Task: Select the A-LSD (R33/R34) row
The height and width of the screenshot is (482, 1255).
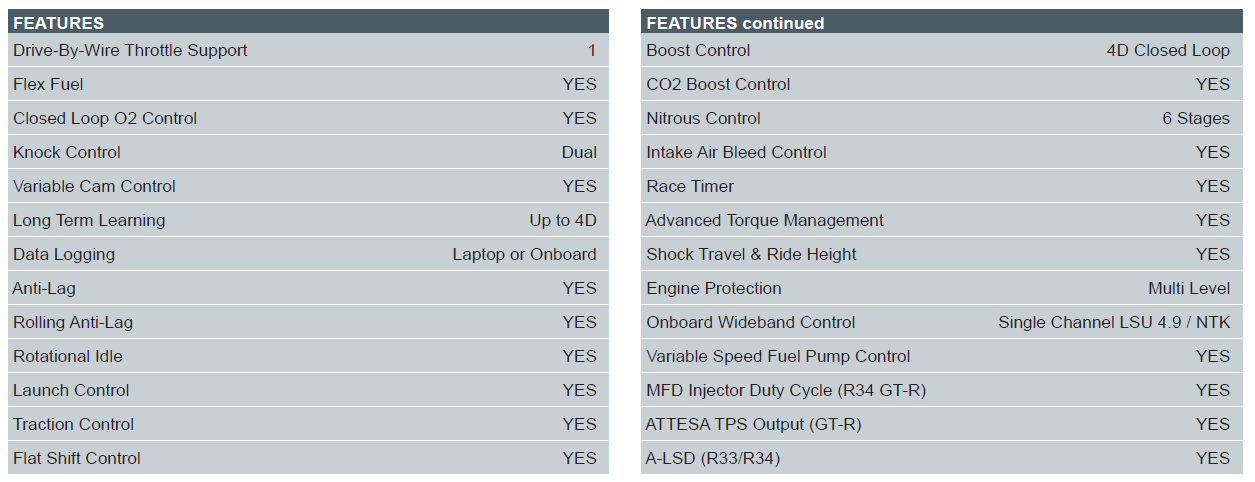Action: [x=941, y=458]
